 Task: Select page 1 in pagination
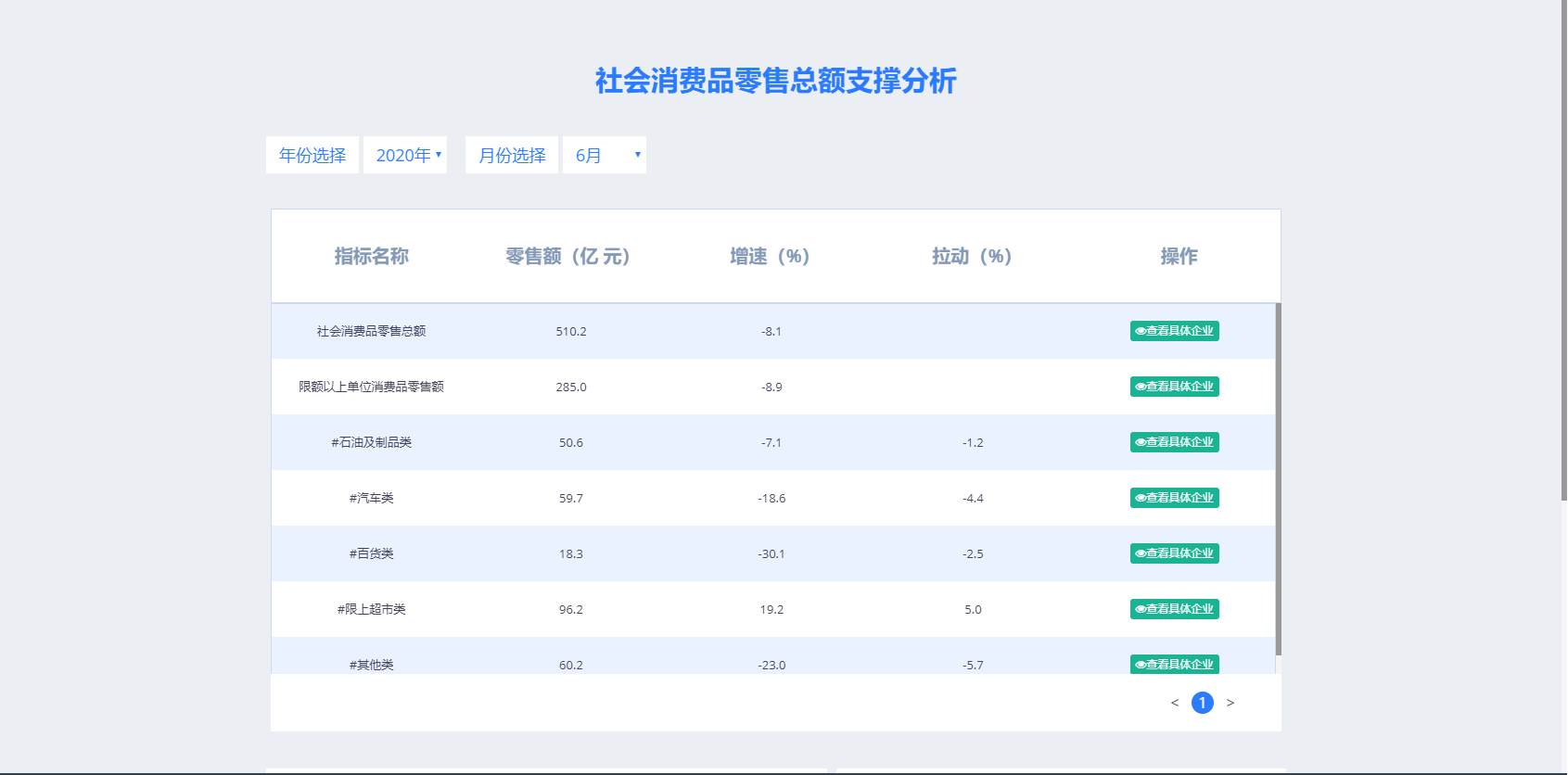1203,703
